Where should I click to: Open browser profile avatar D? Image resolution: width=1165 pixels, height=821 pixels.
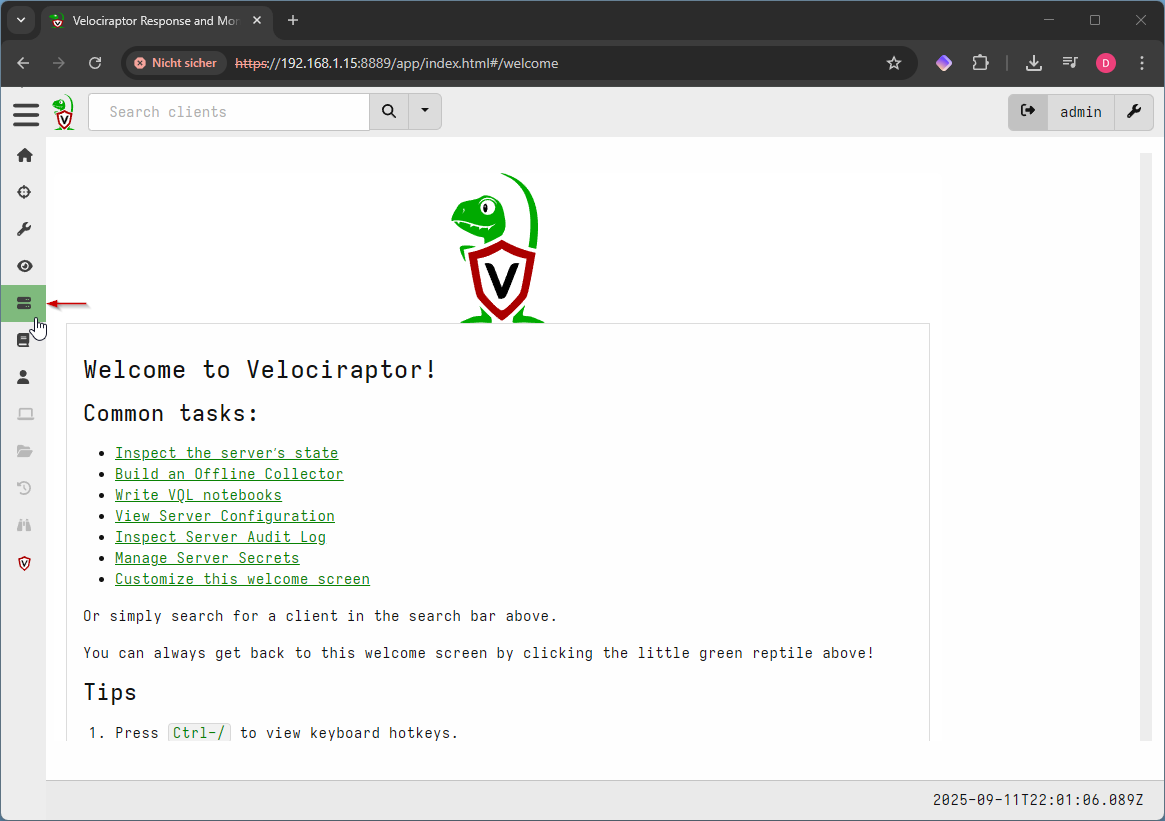tap(1106, 63)
